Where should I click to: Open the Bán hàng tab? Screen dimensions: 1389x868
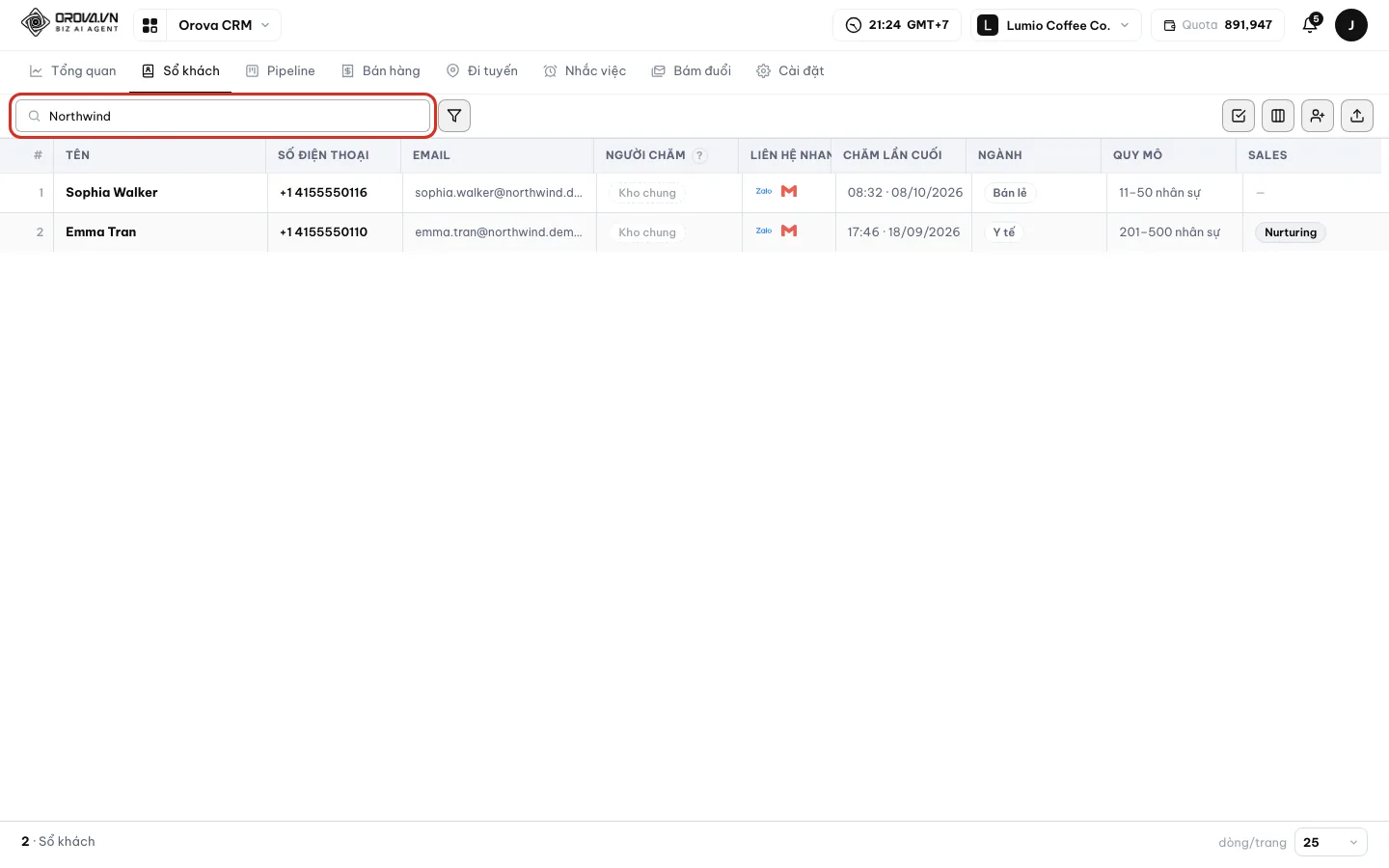381,71
